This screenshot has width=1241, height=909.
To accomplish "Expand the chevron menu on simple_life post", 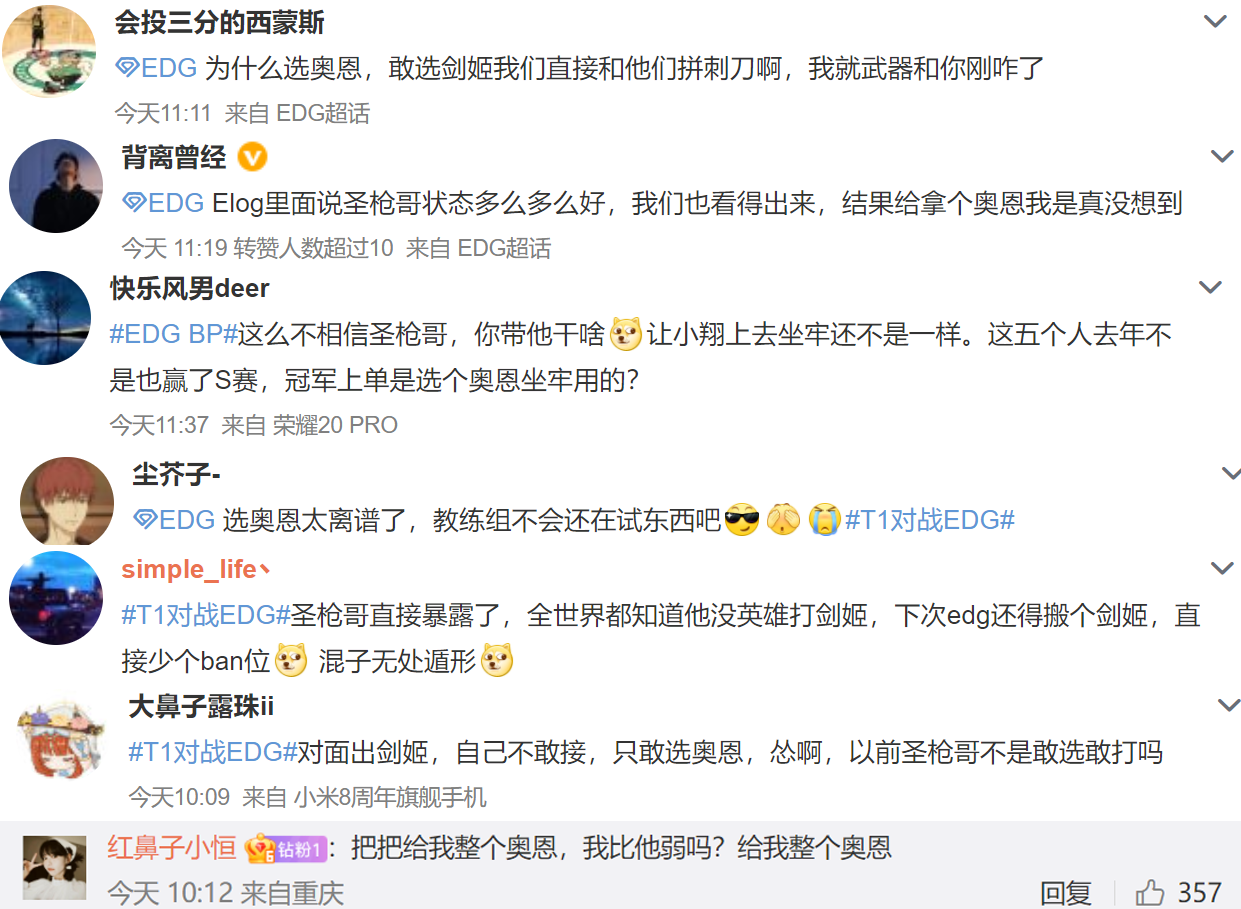I will coord(1222,569).
